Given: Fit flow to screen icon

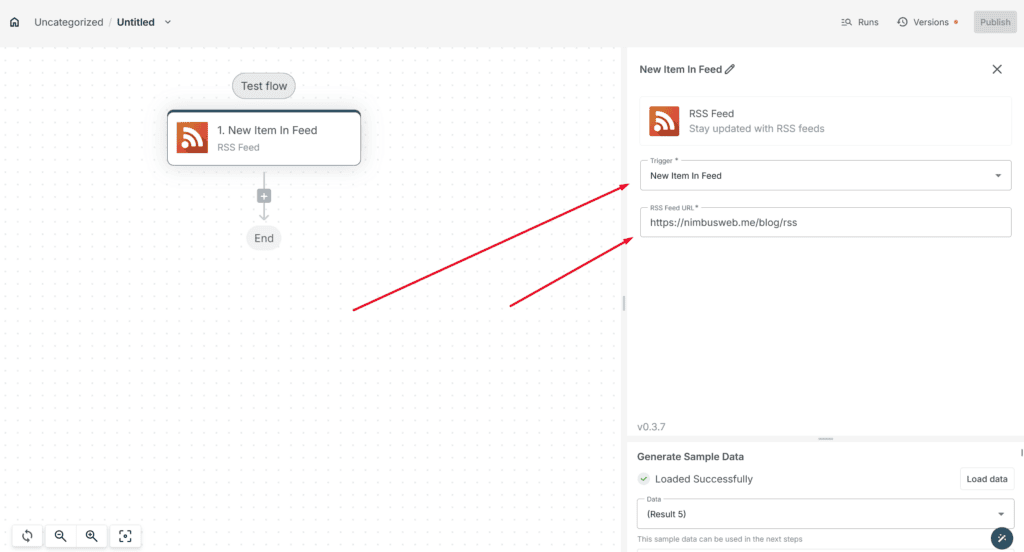Looking at the screenshot, I should click(125, 536).
